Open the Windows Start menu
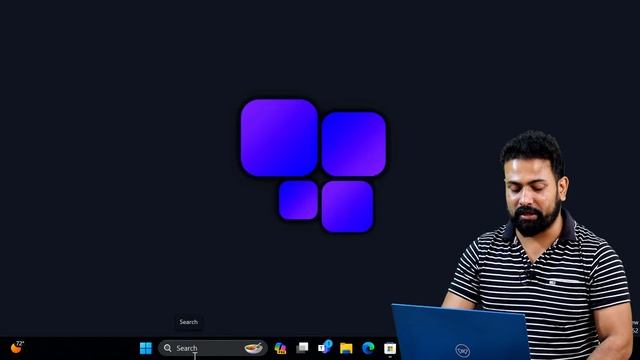The width and height of the screenshot is (640, 360). (146, 348)
